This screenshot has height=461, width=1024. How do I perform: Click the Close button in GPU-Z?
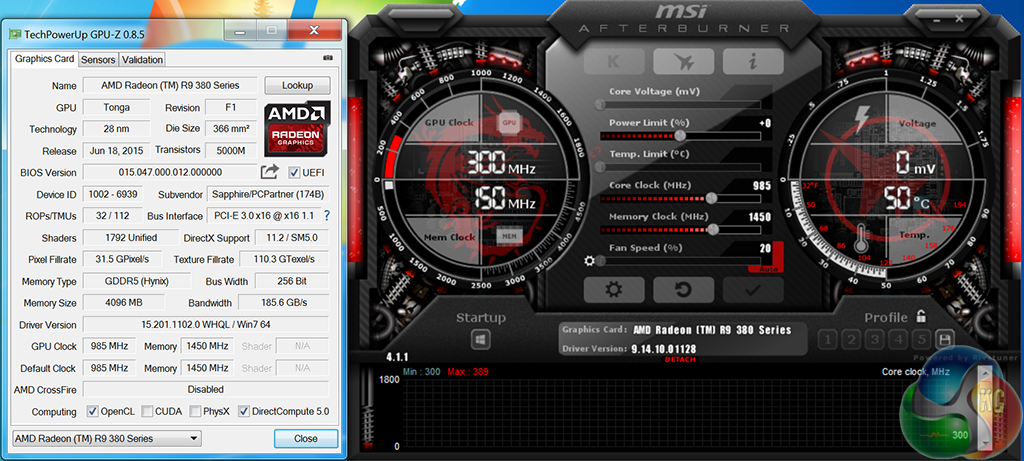tap(306, 438)
